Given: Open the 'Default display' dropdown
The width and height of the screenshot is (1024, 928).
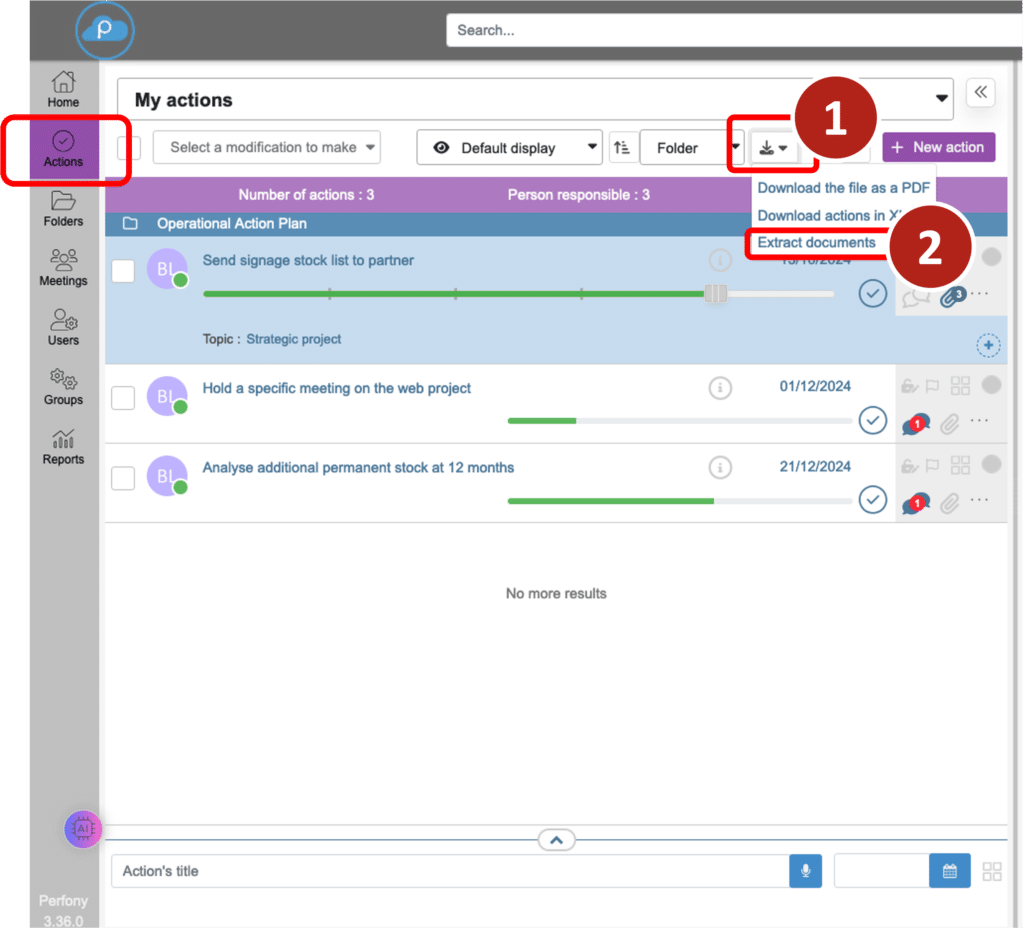Looking at the screenshot, I should click(x=509, y=148).
